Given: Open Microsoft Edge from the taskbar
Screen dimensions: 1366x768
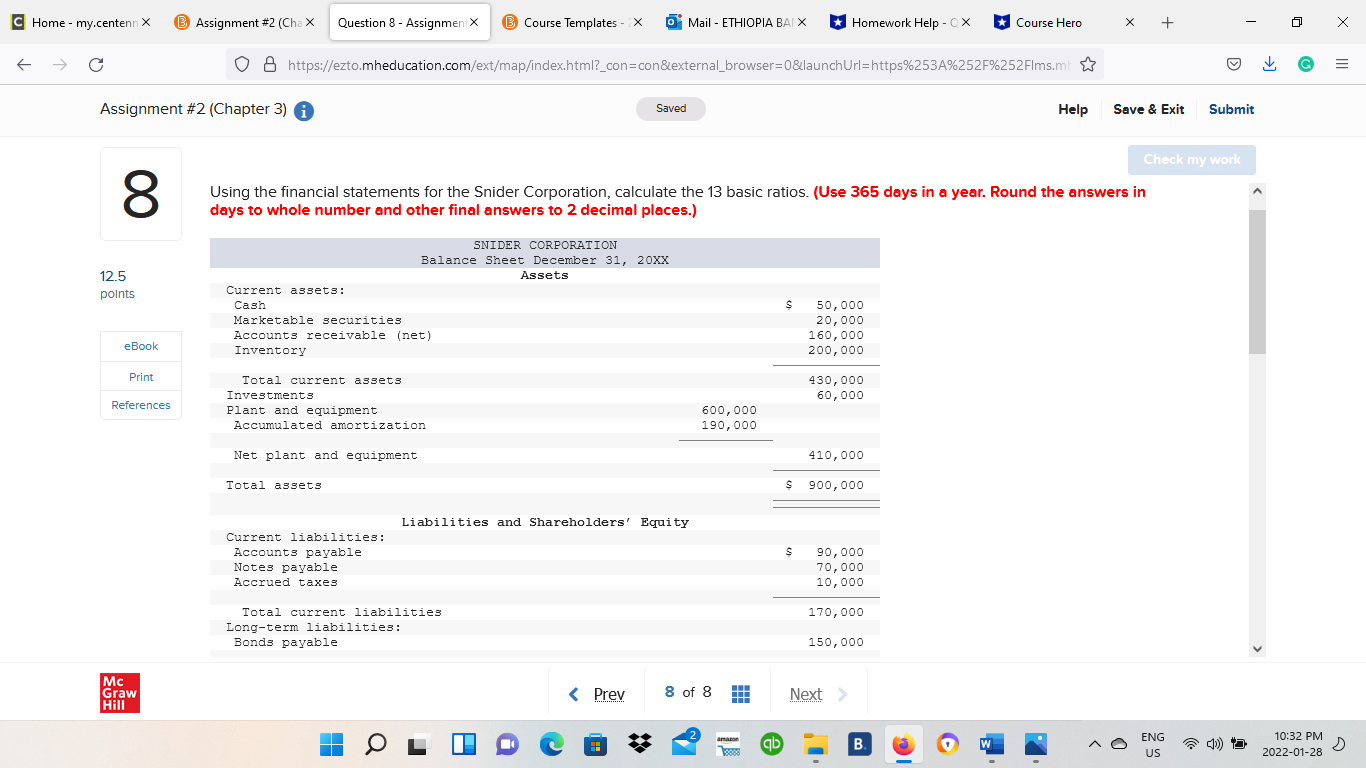Looking at the screenshot, I should point(552,745).
